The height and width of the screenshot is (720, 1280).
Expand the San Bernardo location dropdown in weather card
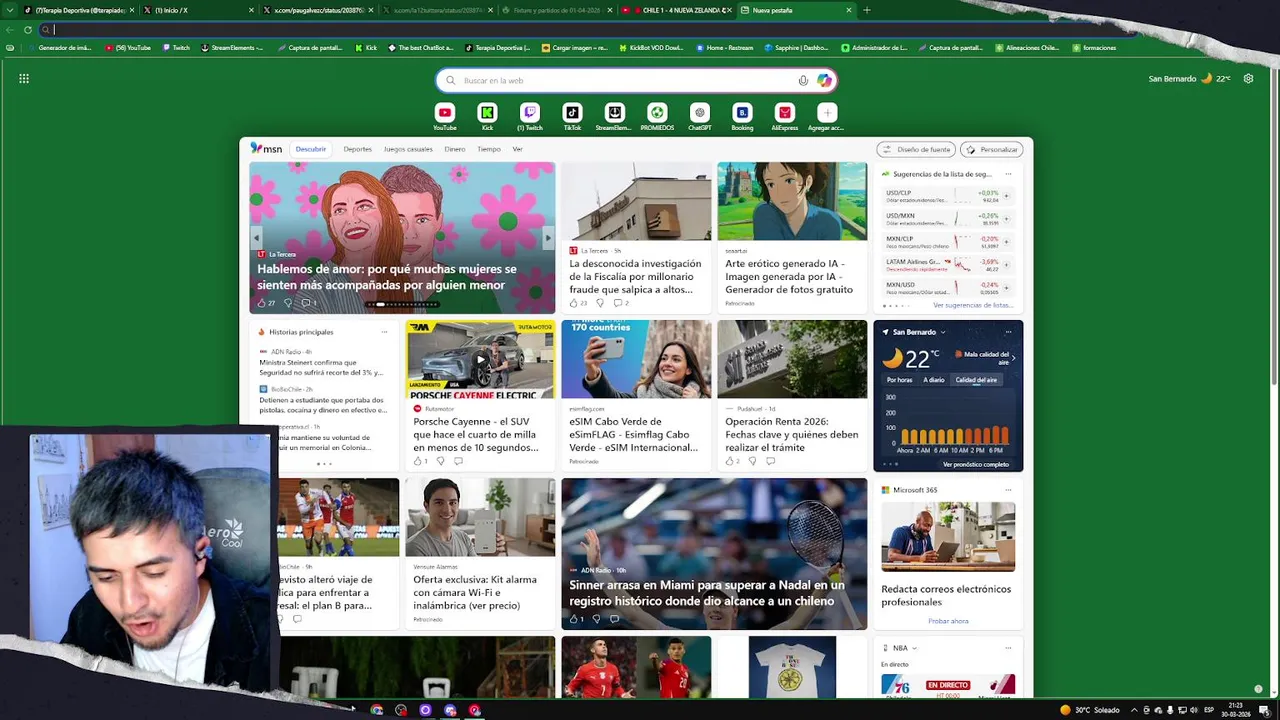coord(942,332)
